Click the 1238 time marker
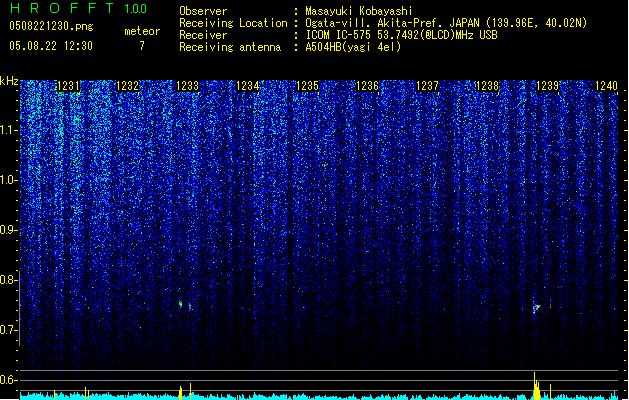The width and height of the screenshot is (629, 400). 487,86
